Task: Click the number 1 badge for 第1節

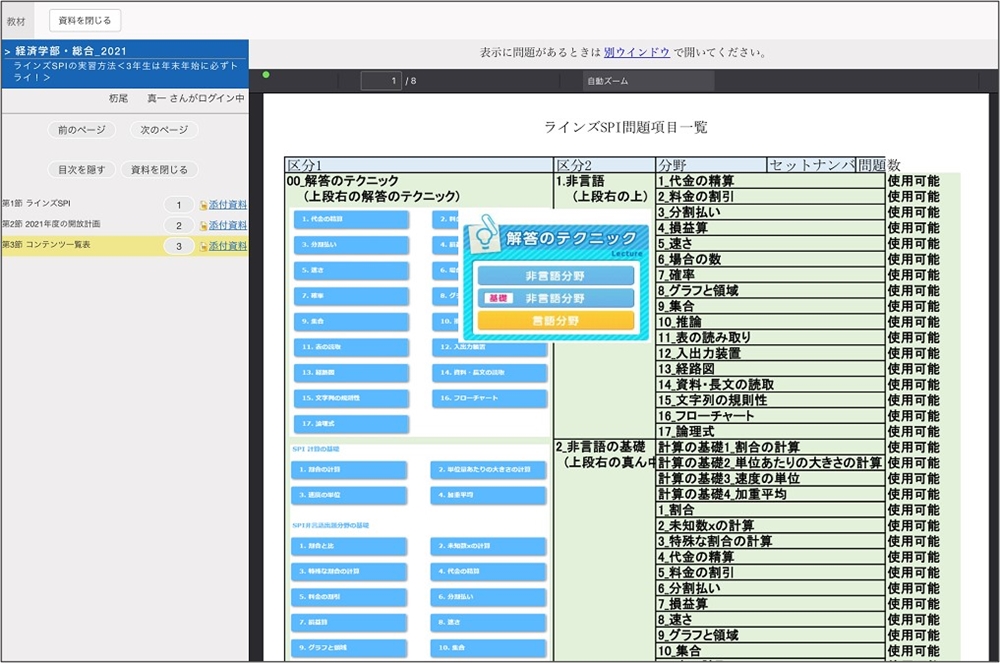Action: (x=179, y=205)
